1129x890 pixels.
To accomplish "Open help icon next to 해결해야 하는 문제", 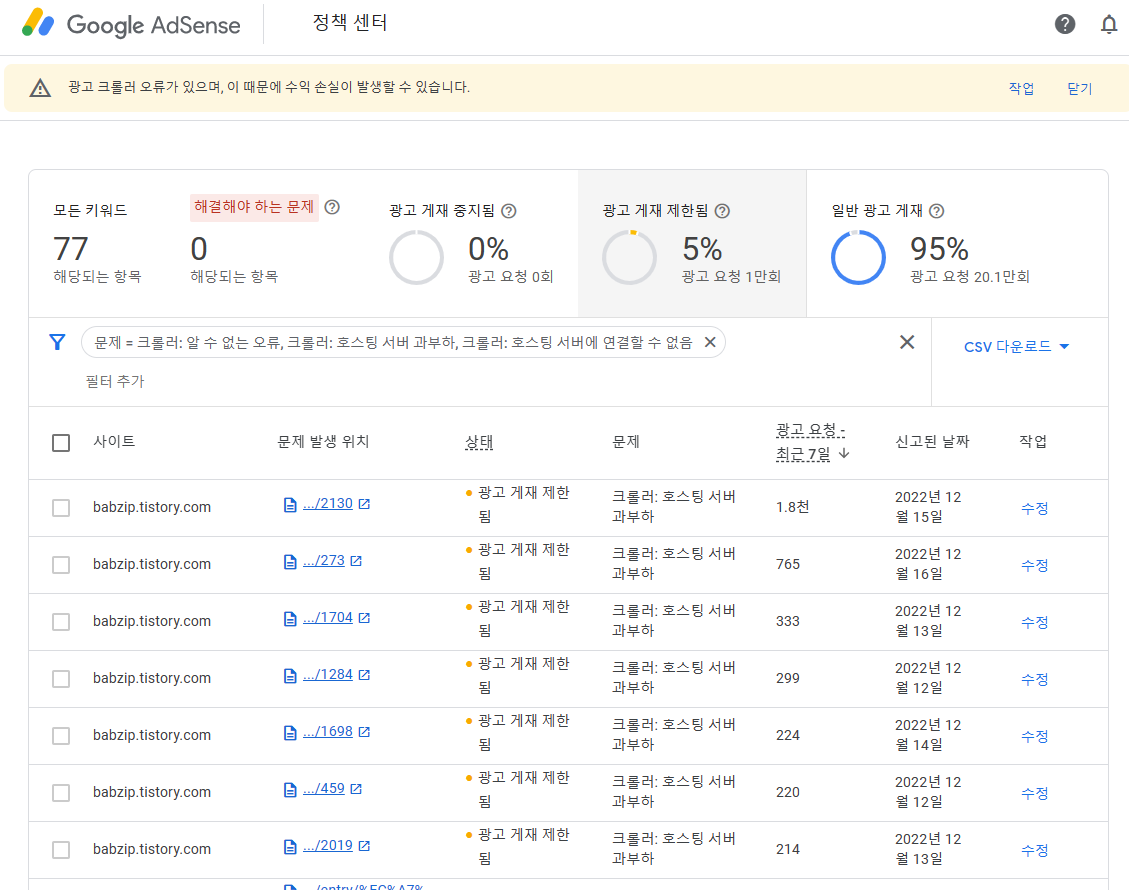I will point(332,207).
